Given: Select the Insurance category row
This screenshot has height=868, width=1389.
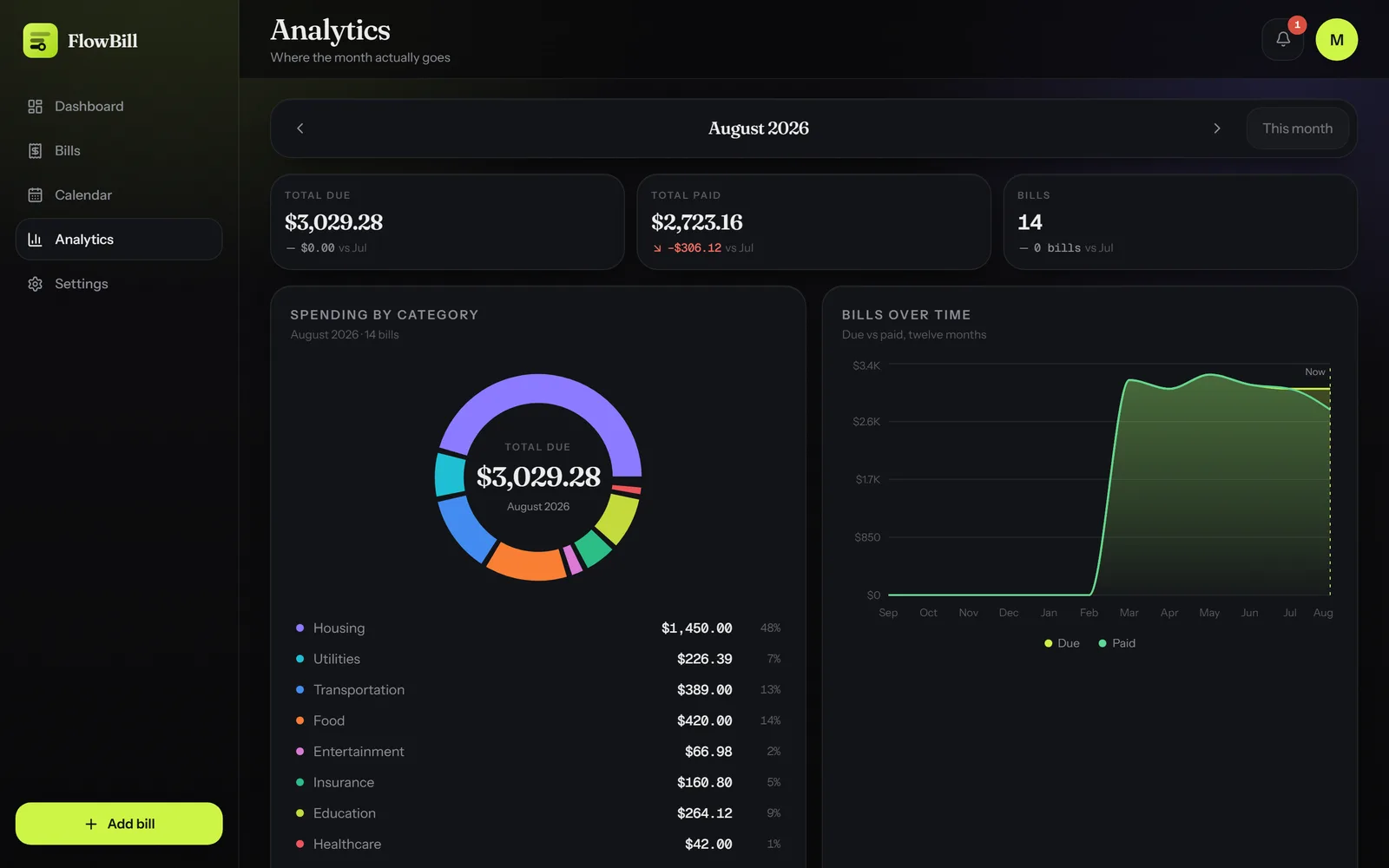Looking at the screenshot, I should (538, 782).
